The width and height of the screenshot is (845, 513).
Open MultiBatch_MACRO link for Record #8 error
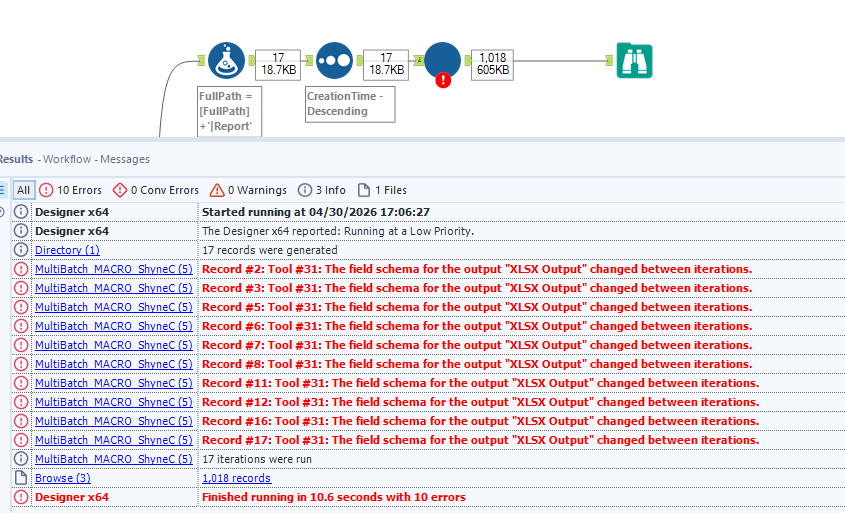(x=114, y=364)
